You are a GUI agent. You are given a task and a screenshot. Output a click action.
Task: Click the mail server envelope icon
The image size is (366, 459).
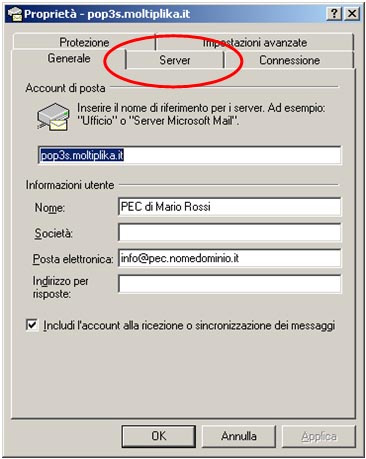(x=53, y=117)
